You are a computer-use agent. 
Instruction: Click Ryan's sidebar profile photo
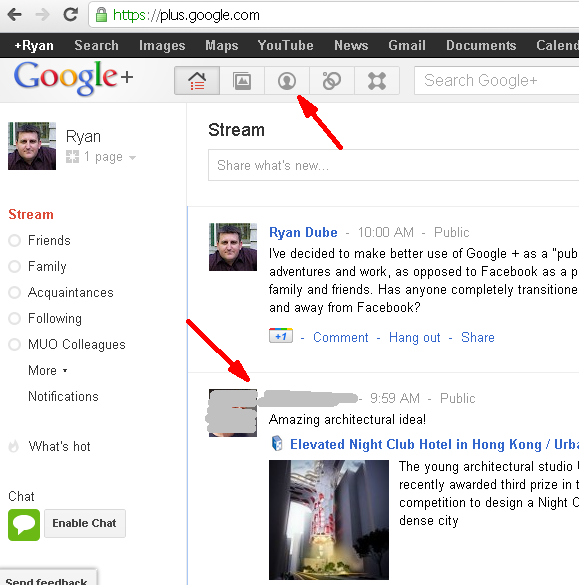click(x=32, y=146)
